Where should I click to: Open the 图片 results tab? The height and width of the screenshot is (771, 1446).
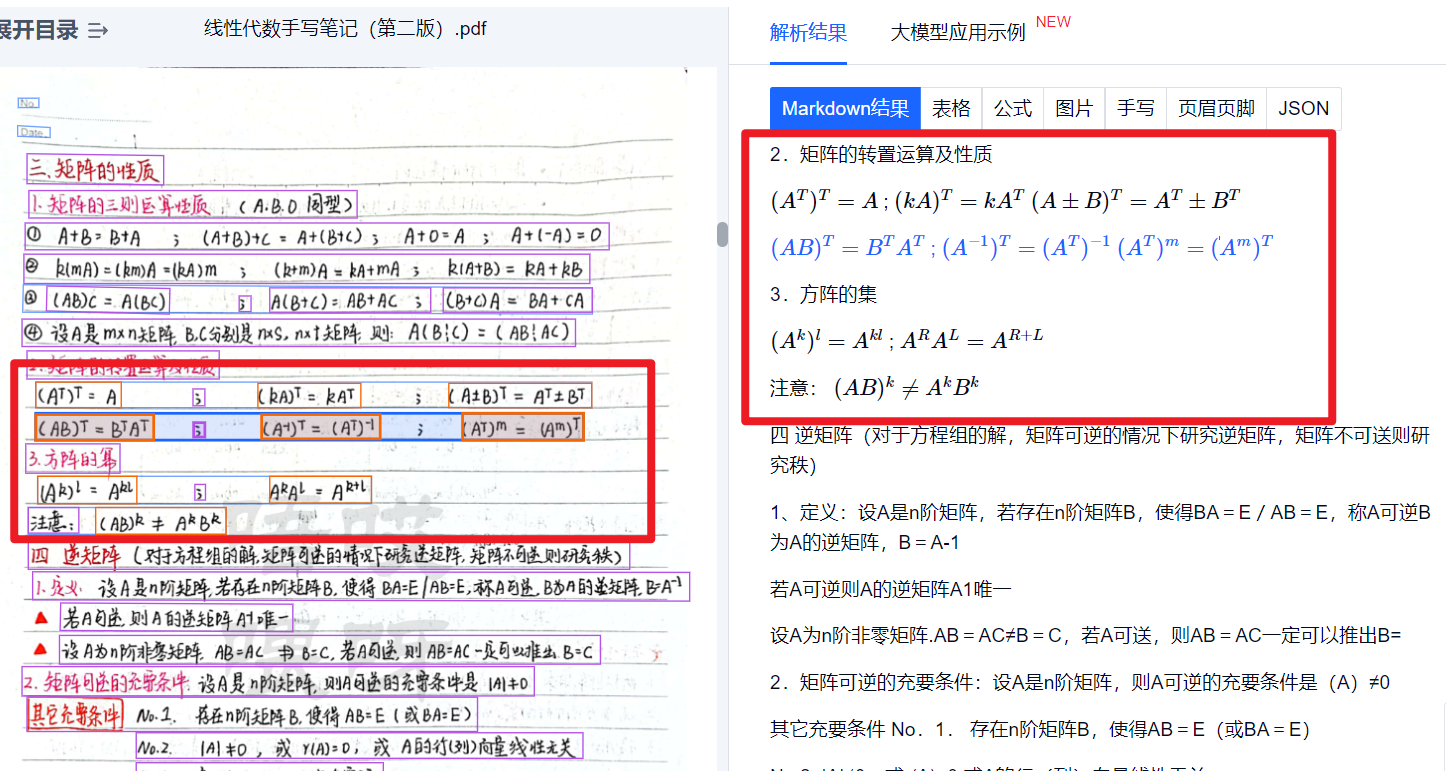point(1074,108)
